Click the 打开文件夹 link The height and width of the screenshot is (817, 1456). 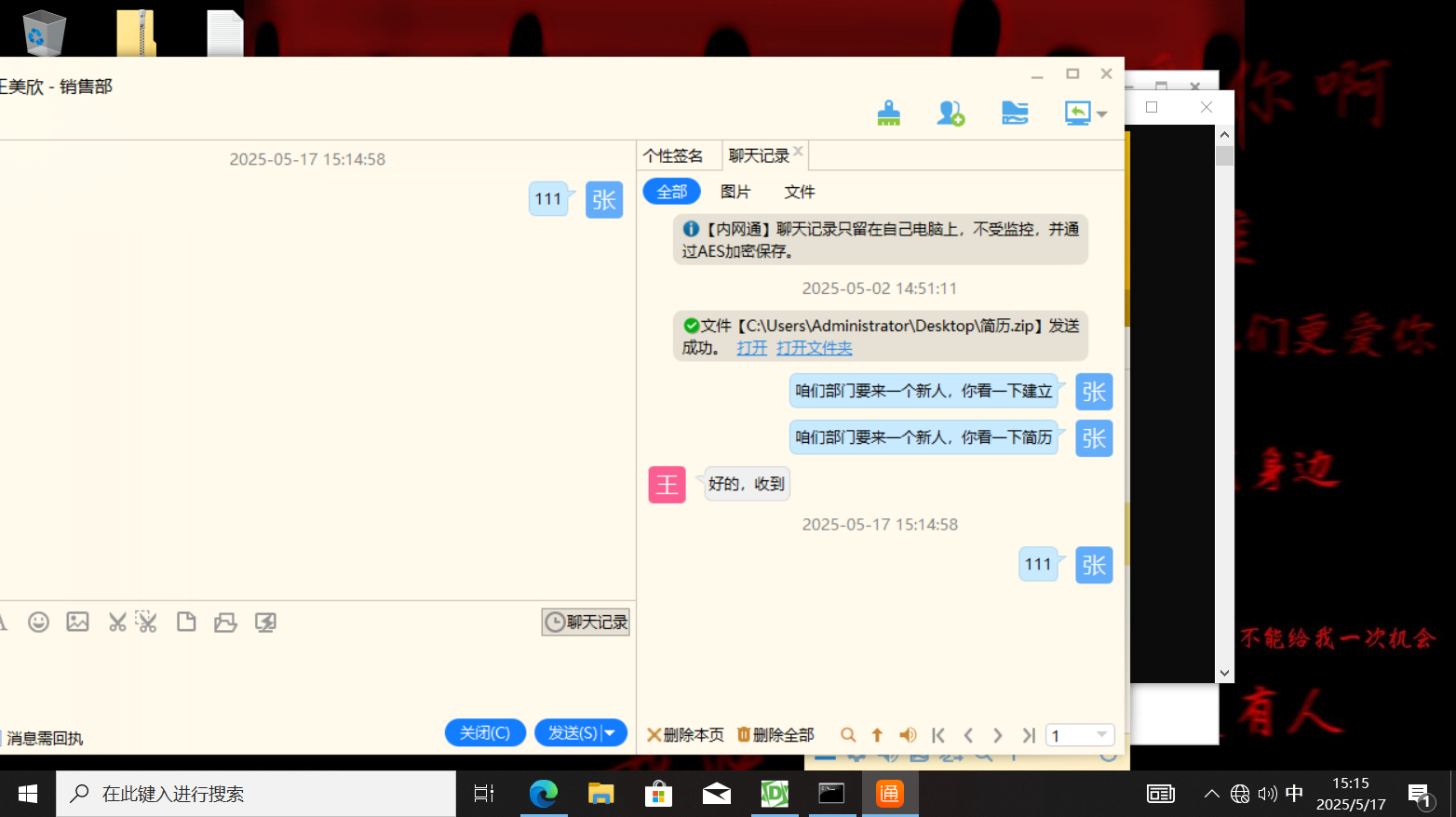tap(814, 348)
